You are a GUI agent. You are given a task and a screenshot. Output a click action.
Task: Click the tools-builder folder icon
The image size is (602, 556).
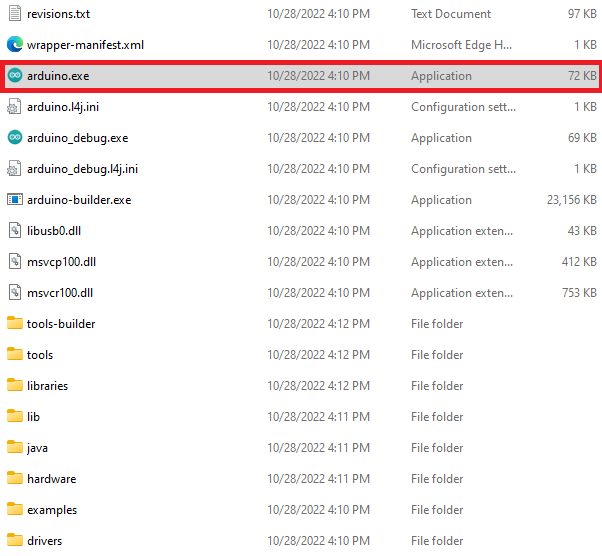[x=15, y=324]
